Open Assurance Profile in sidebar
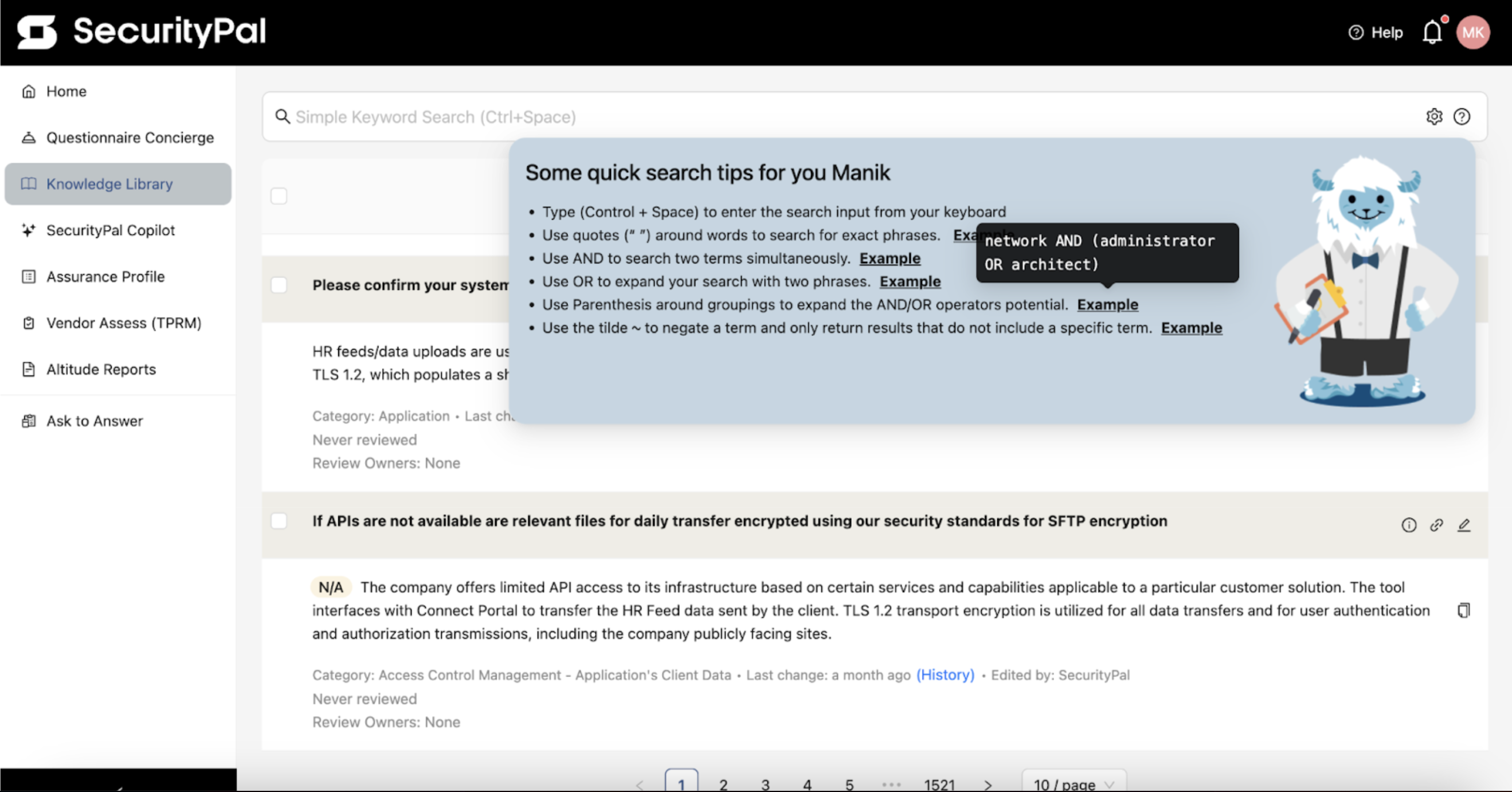 pyautogui.click(x=117, y=276)
